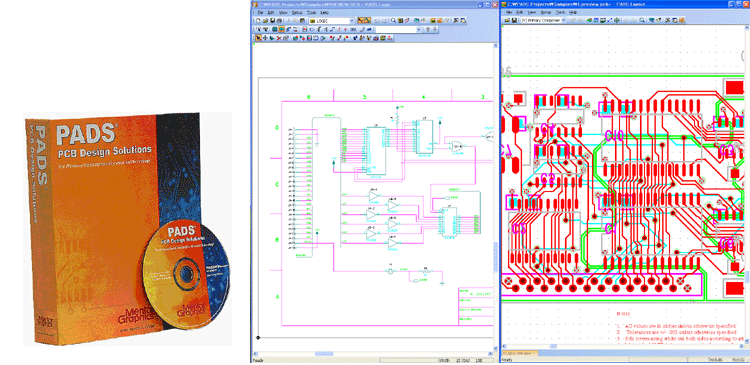Activate the select arrow tool in Logic toolbar
This screenshot has width=750, height=365.
click(258, 38)
